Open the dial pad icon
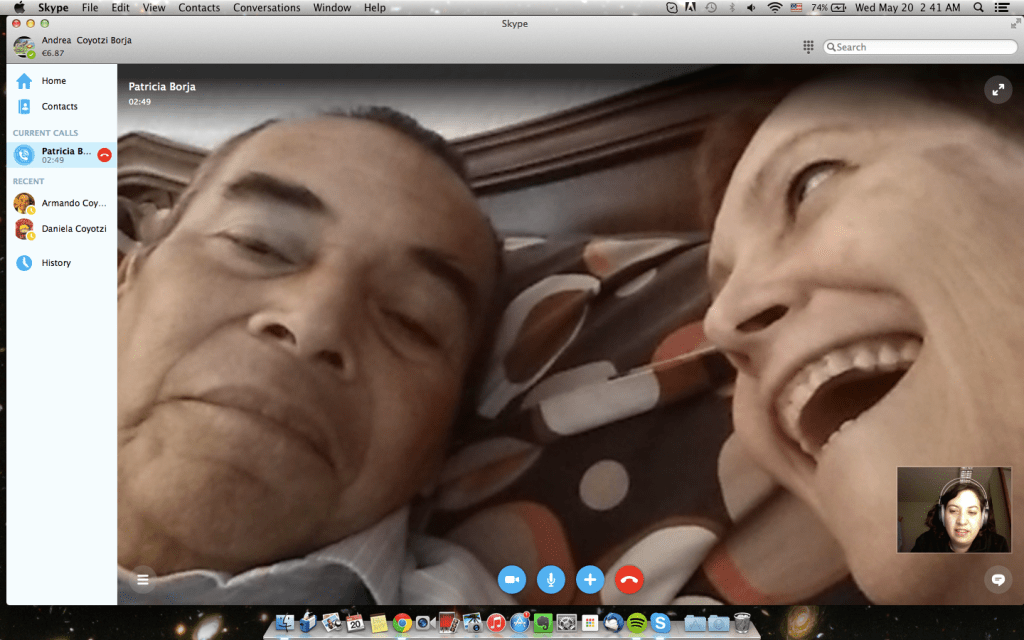Screen dimensions: 1024x640 808,47
